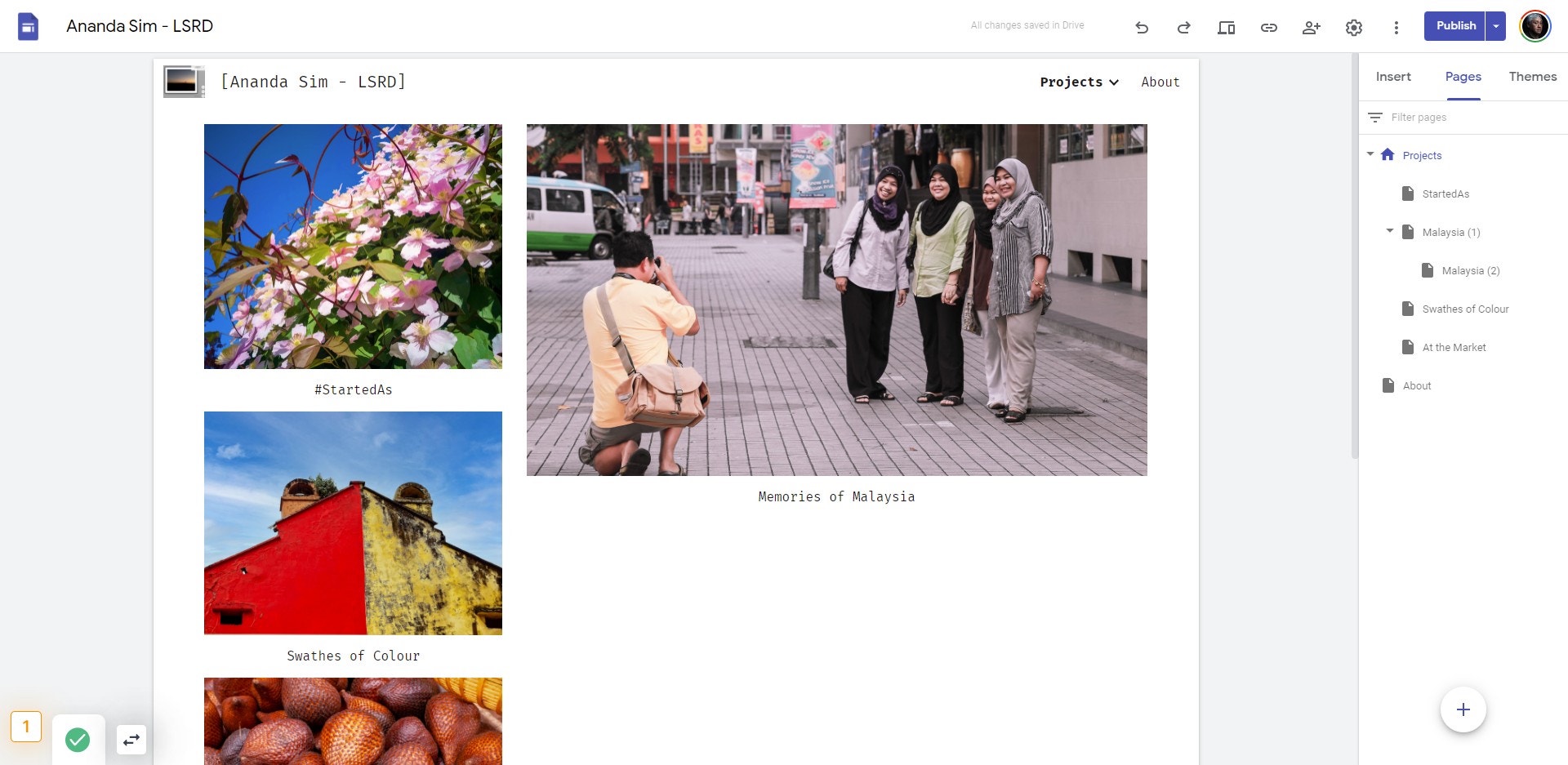Viewport: 1568px width, 765px height.
Task: Switch to the Insert tab
Action: (1392, 77)
